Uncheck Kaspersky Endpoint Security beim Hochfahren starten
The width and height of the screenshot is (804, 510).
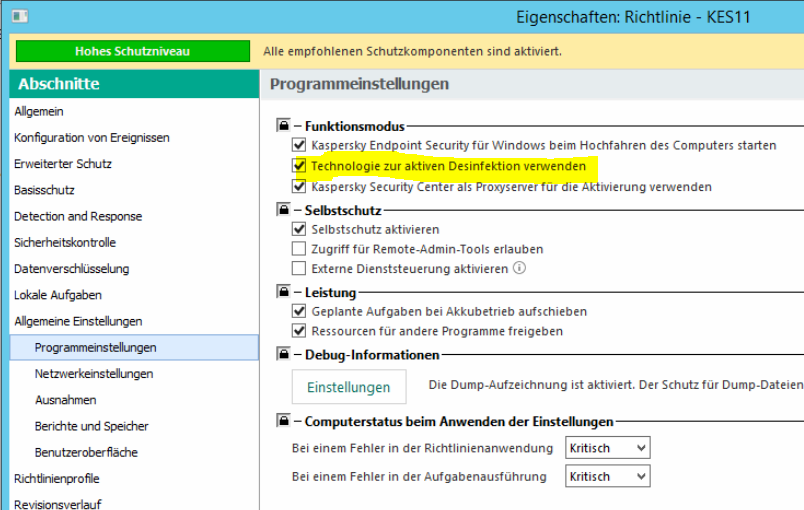[x=299, y=145]
